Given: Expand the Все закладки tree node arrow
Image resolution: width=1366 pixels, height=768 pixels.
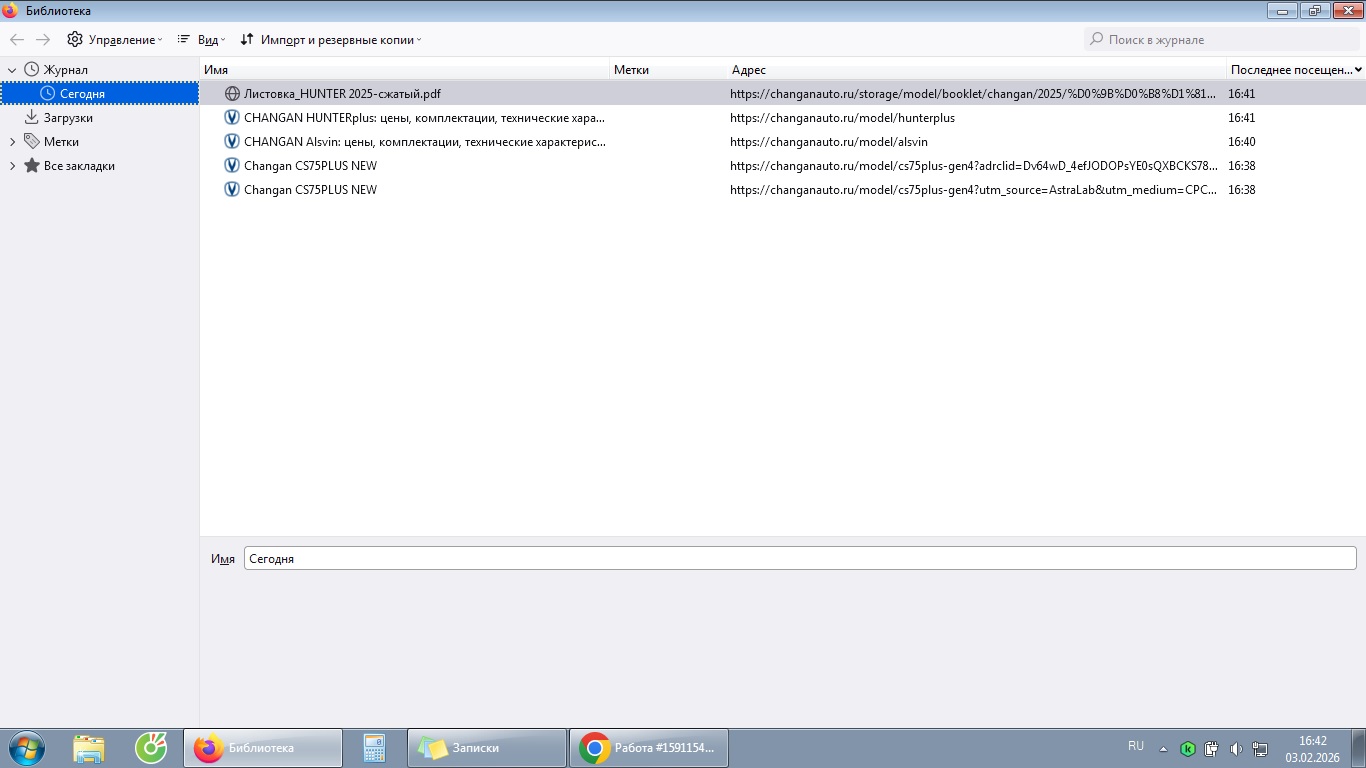Looking at the screenshot, I should (12, 166).
